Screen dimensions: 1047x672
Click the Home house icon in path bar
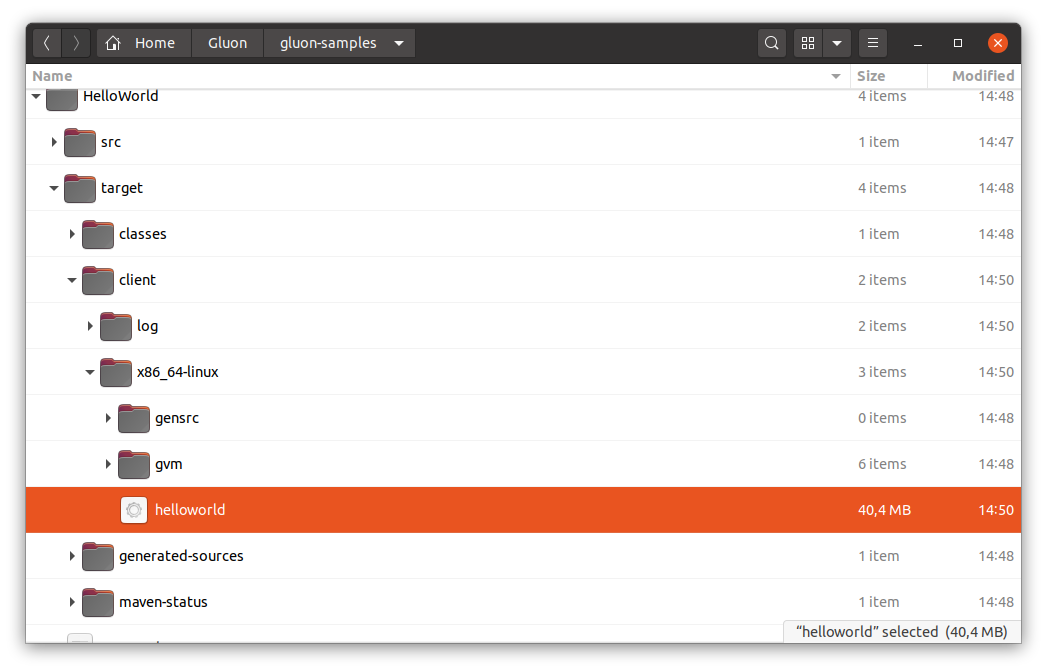[x=113, y=43]
